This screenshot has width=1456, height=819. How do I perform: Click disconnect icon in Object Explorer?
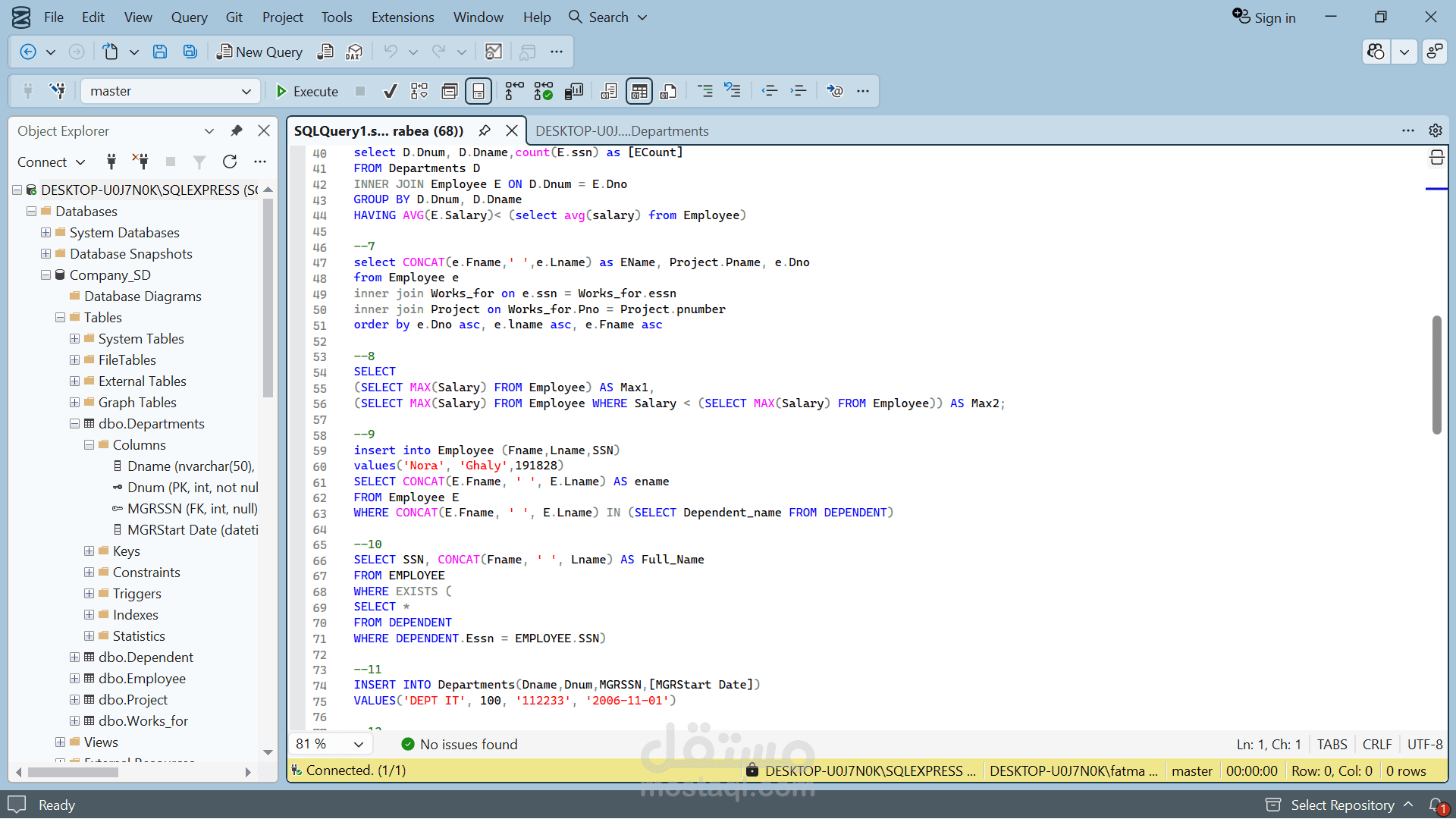[140, 162]
